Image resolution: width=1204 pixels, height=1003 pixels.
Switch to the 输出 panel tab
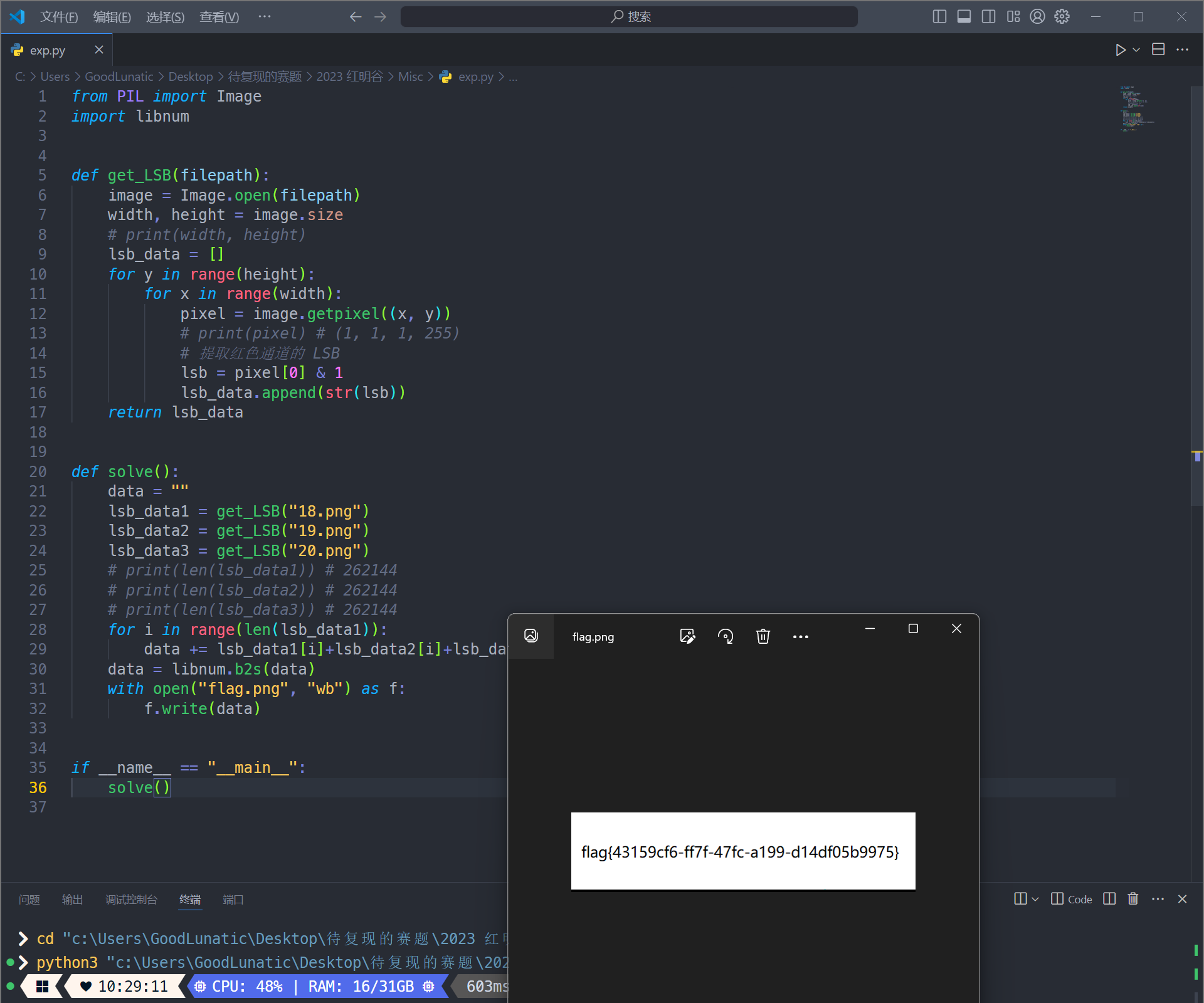(x=72, y=900)
